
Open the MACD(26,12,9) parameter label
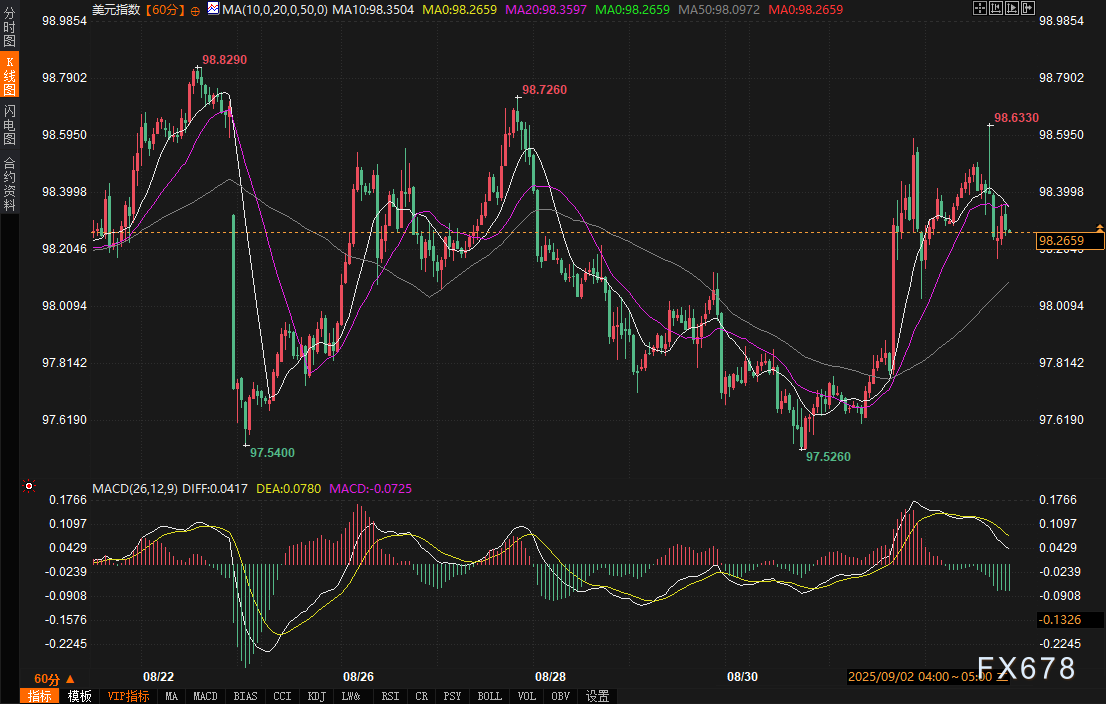[135, 489]
